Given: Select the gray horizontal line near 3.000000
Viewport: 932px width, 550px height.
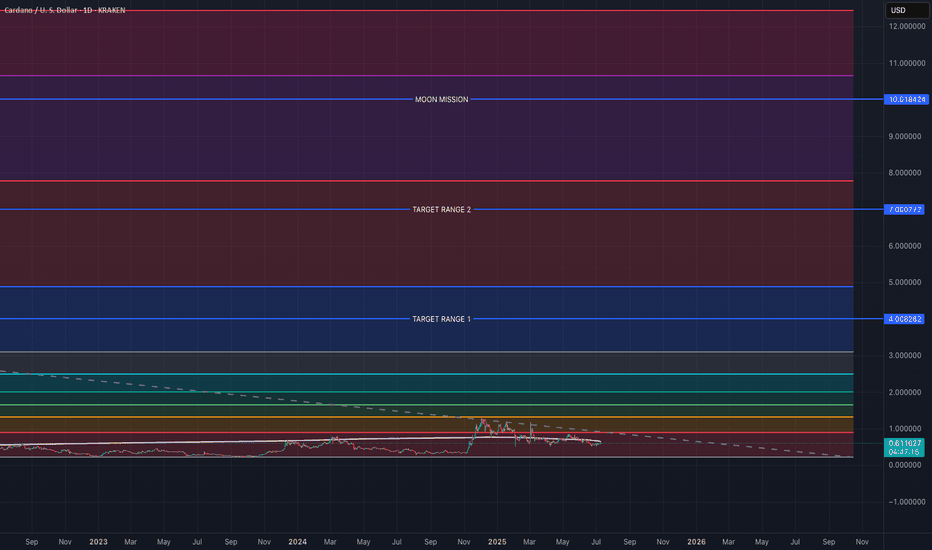Looking at the screenshot, I should [x=426, y=352].
